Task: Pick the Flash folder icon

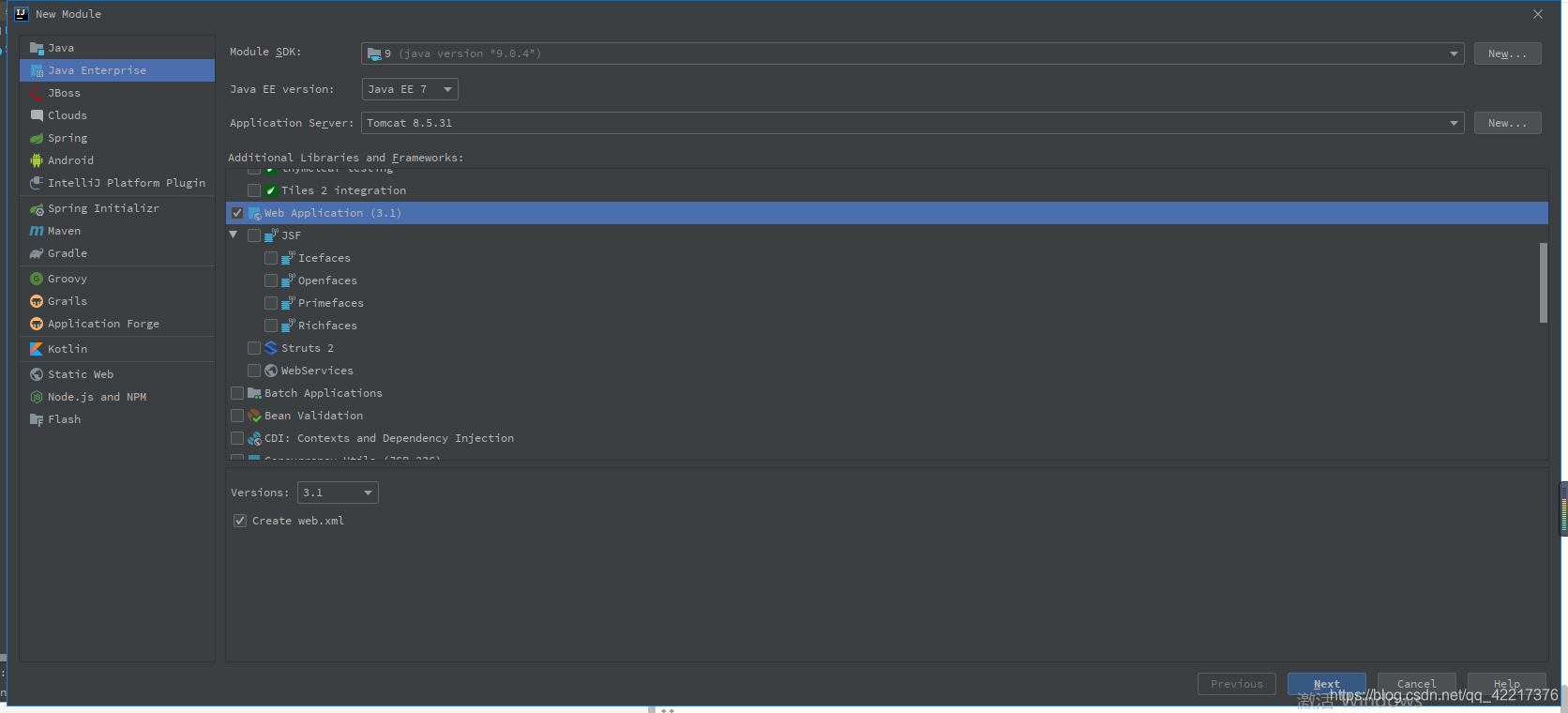Action: [37, 419]
